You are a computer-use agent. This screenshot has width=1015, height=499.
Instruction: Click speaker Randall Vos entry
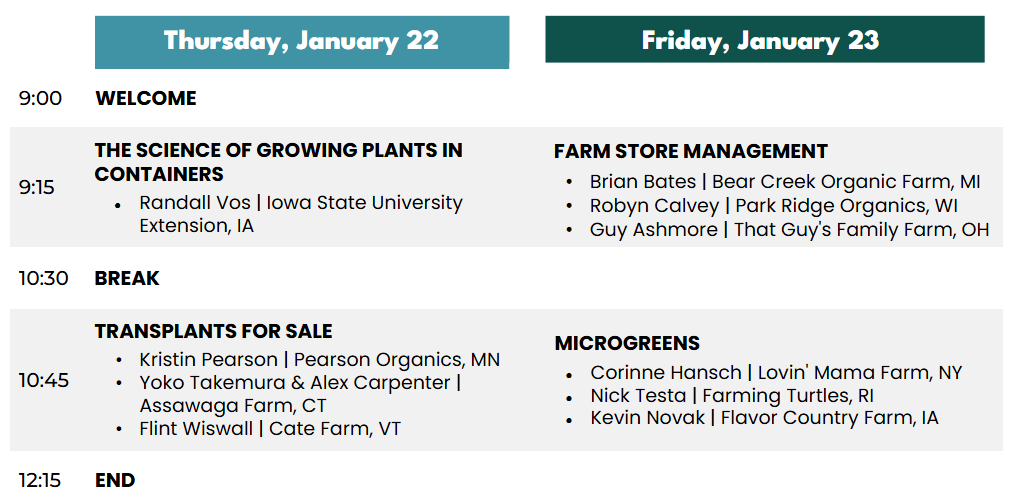click(300, 214)
